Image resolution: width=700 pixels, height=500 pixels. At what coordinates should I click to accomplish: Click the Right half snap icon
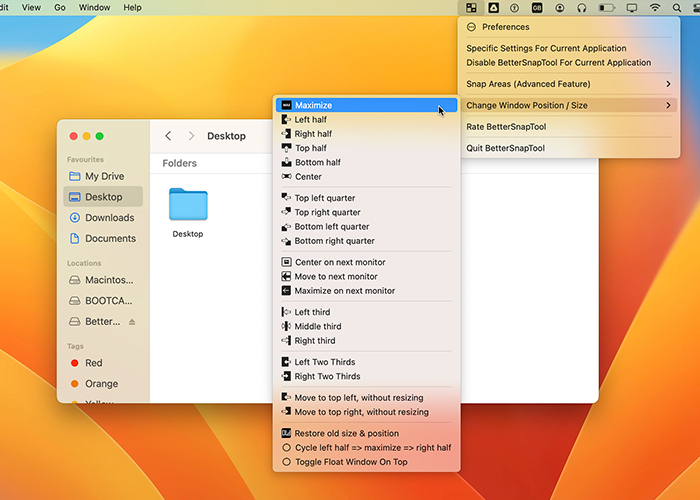[x=286, y=134]
